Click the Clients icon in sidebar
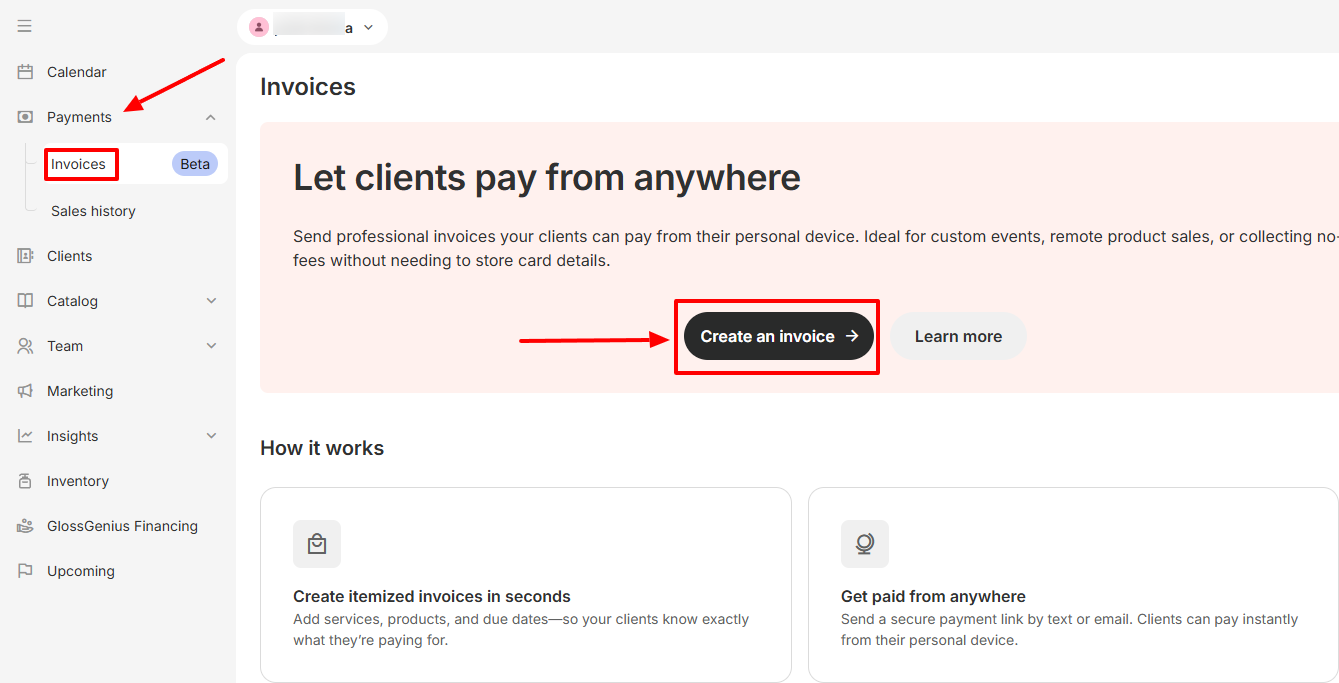1339x683 pixels. [25, 256]
